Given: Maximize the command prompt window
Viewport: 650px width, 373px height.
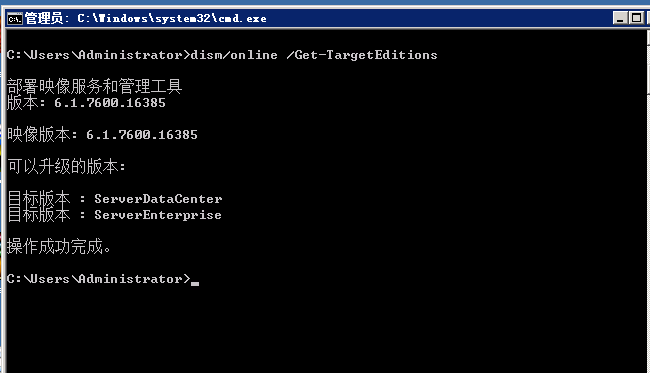Looking at the screenshot, I should [636, 18].
